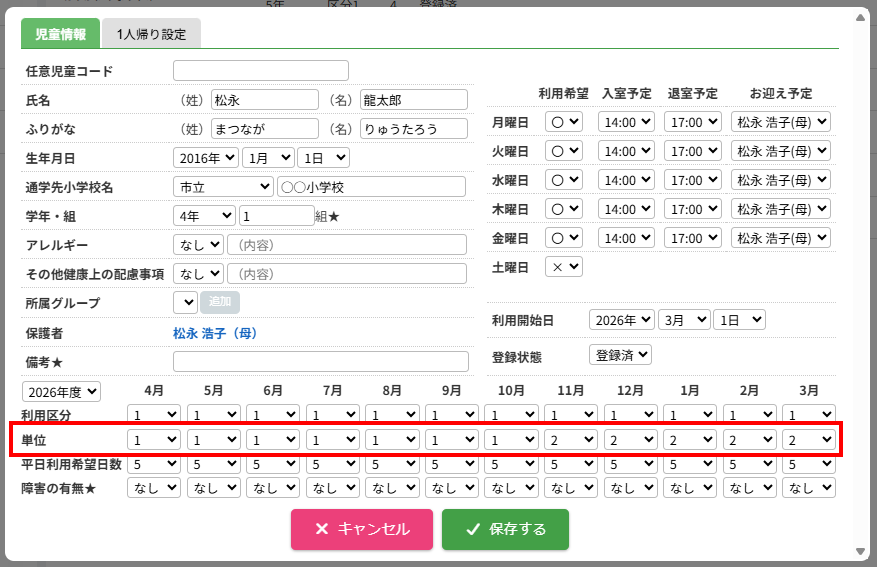Viewport: 877px width, 567px height.
Task: Open Saturday 利用希望 × dropdown
Action: 564,267
